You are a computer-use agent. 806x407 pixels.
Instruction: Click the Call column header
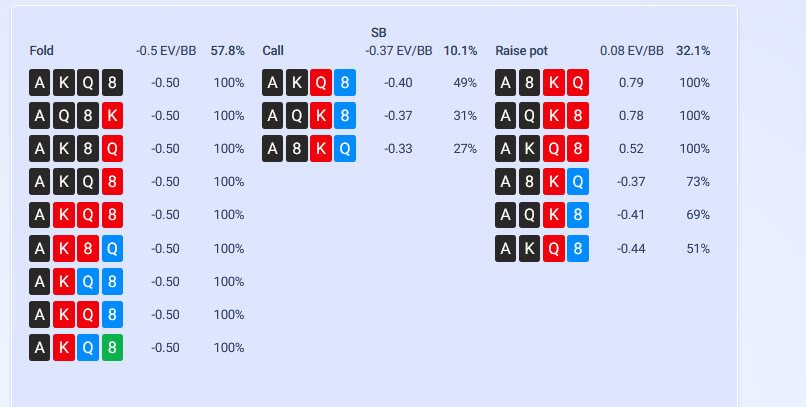pos(273,51)
